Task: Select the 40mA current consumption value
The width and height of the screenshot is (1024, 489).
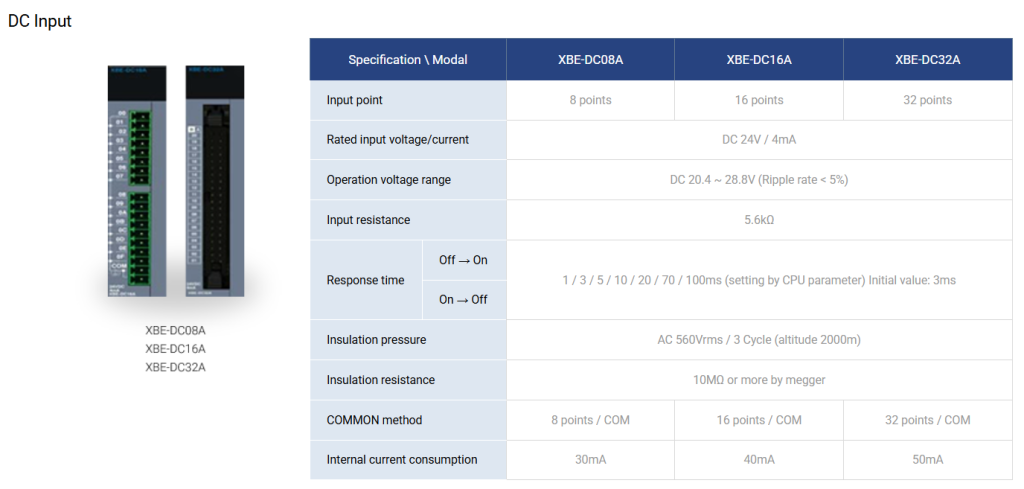Action: [758, 460]
